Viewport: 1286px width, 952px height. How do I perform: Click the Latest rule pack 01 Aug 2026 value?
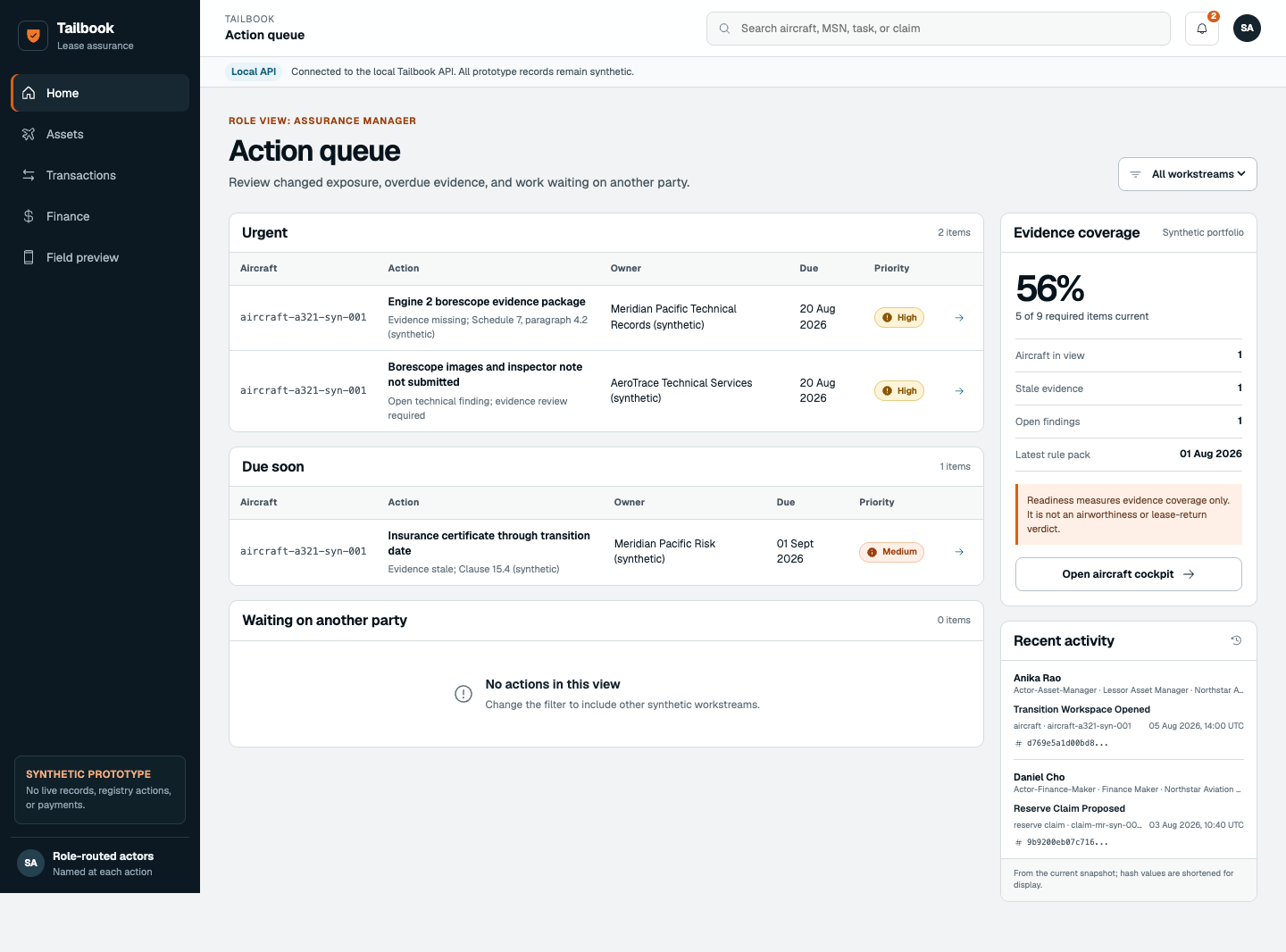pos(1210,454)
